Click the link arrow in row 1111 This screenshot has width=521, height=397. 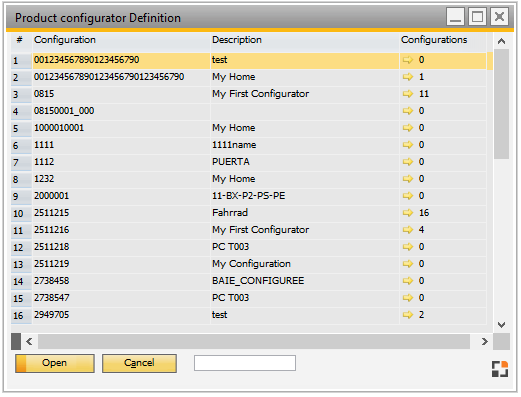point(407,145)
